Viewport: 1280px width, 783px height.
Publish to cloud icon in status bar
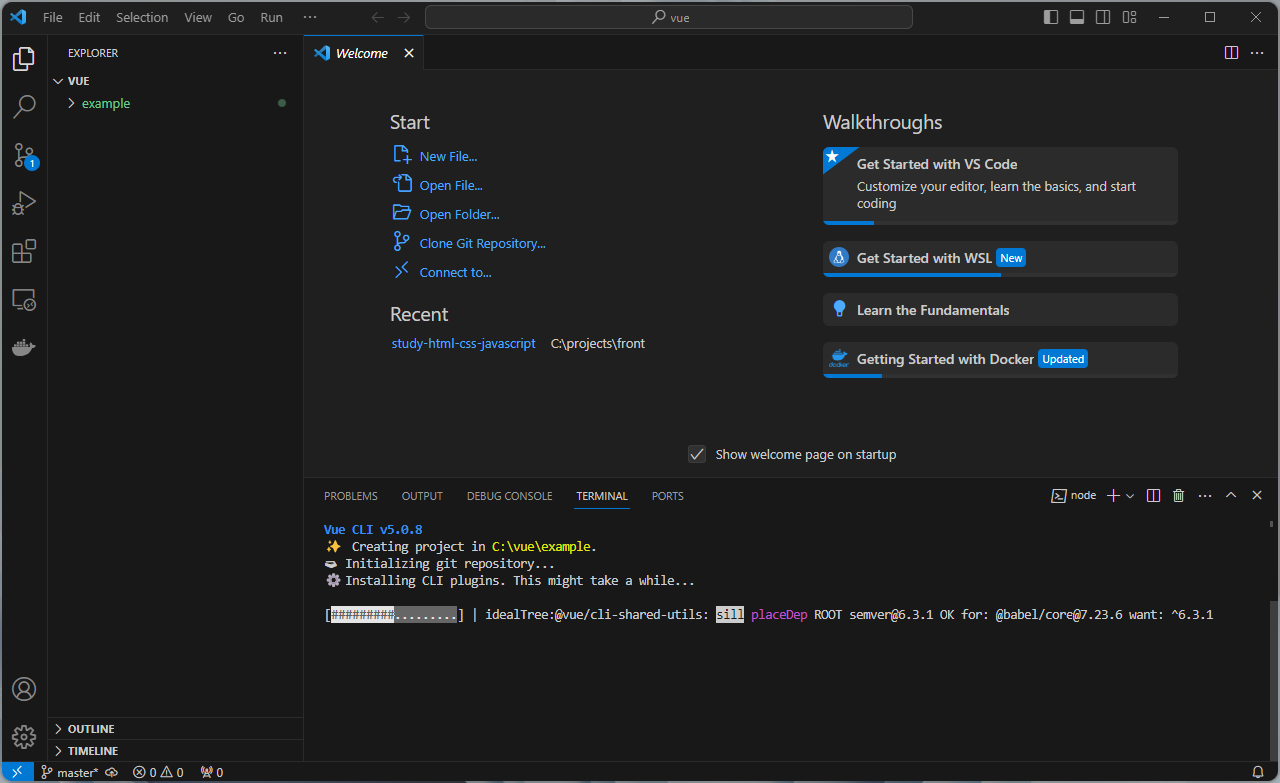[111, 772]
